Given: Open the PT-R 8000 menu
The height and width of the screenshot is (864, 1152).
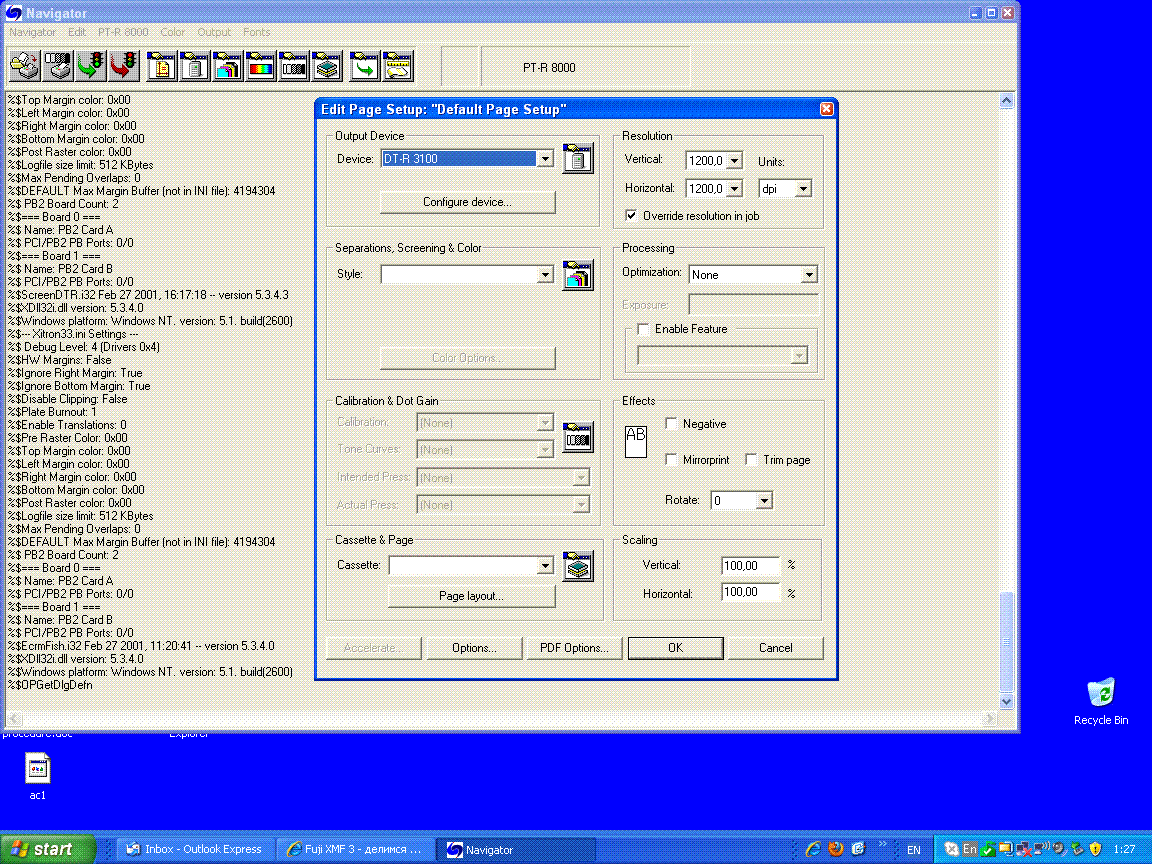Looking at the screenshot, I should tap(123, 32).
